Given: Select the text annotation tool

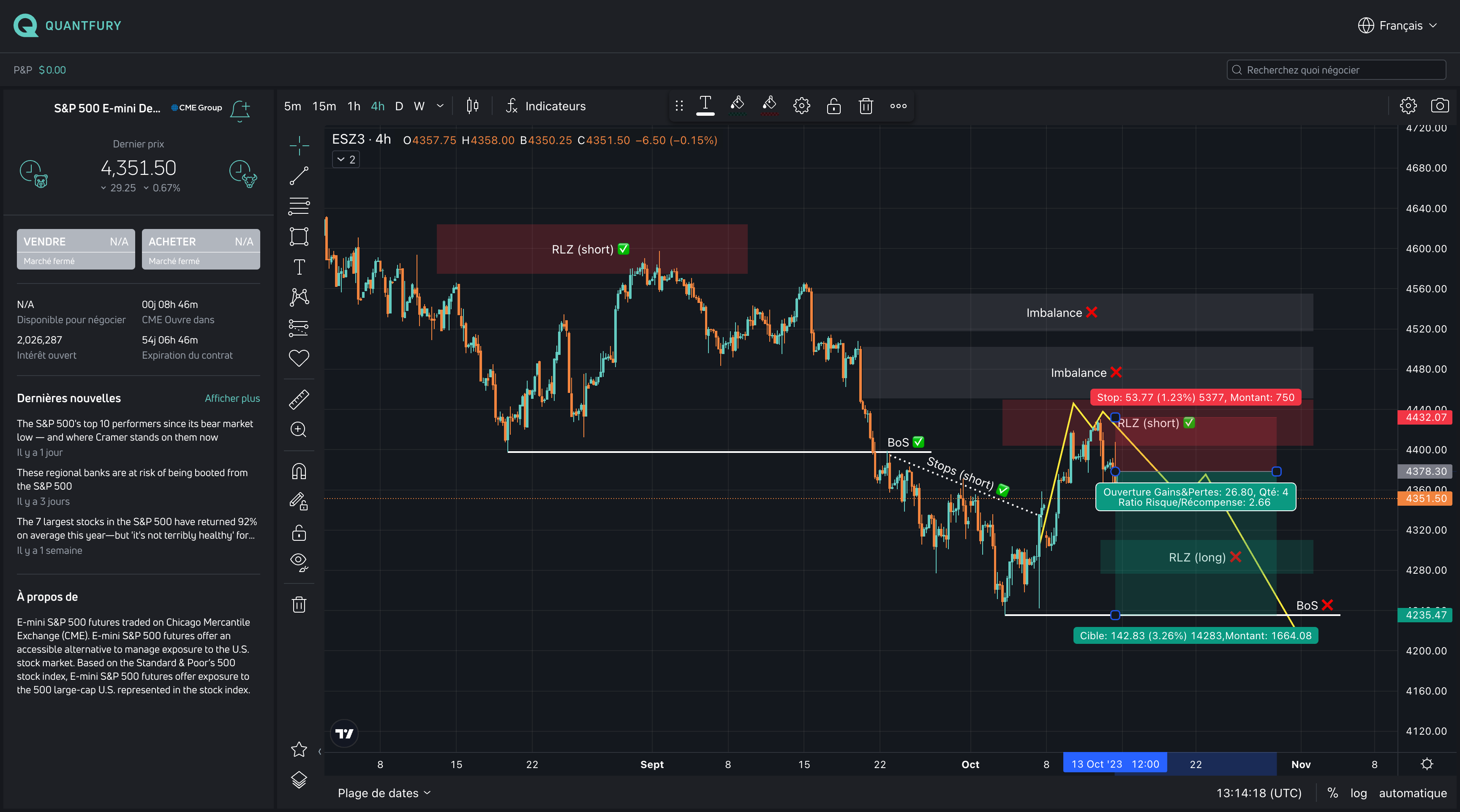Looking at the screenshot, I should click(x=299, y=267).
